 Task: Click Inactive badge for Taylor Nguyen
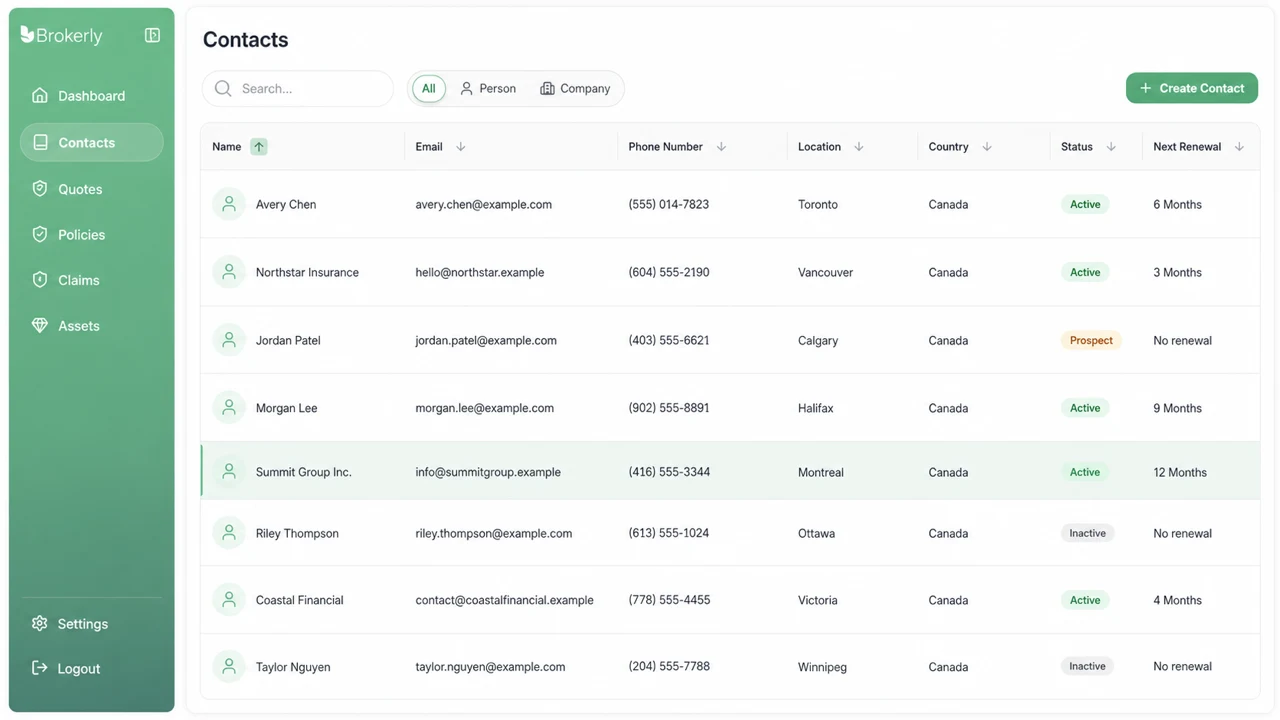tap(1088, 666)
